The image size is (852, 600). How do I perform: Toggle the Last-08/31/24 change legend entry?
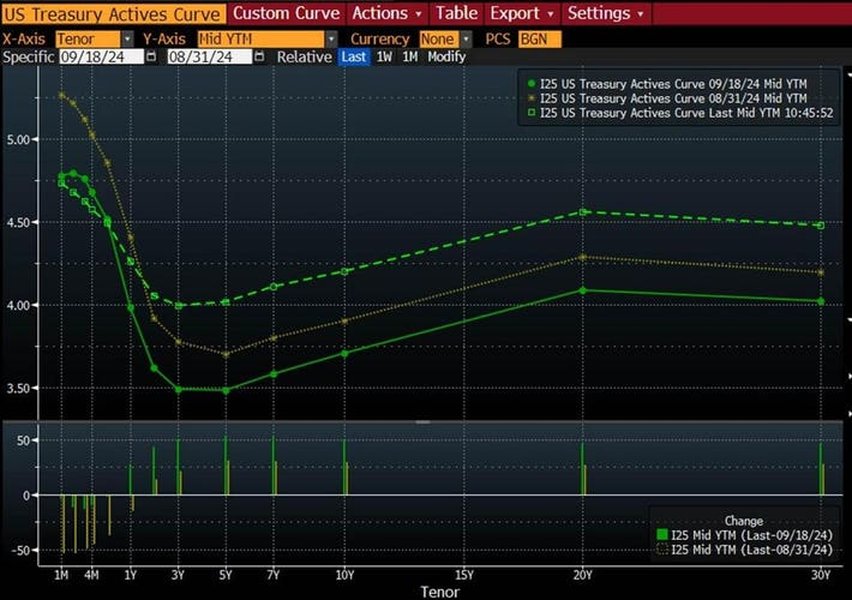point(745,550)
